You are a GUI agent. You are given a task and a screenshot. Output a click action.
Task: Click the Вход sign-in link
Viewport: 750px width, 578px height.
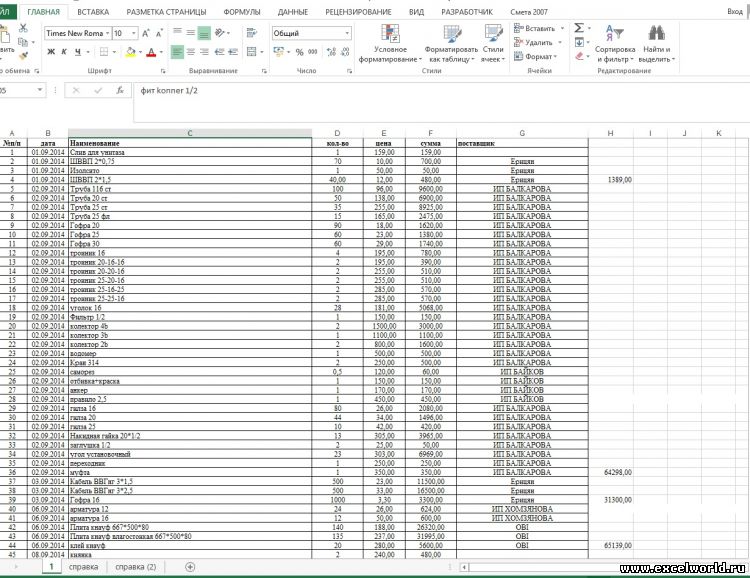point(734,11)
